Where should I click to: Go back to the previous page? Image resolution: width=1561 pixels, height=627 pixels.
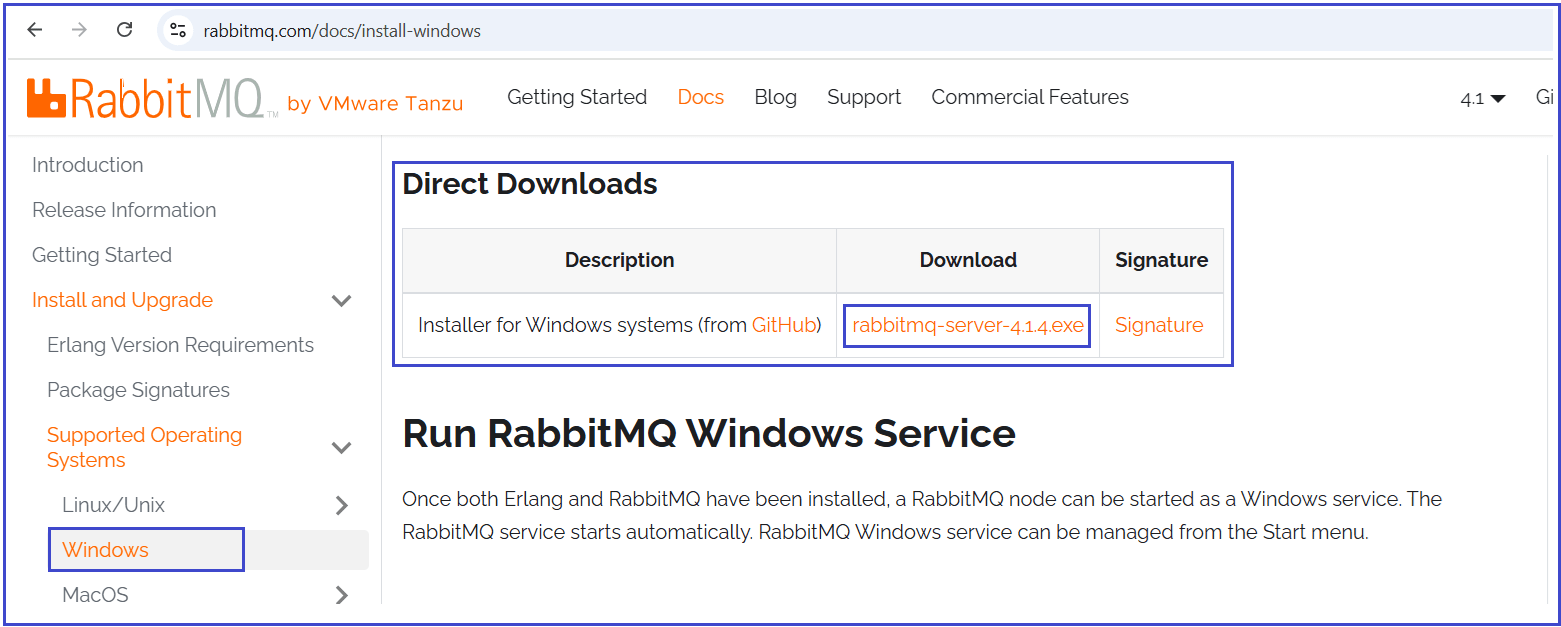[x=36, y=30]
